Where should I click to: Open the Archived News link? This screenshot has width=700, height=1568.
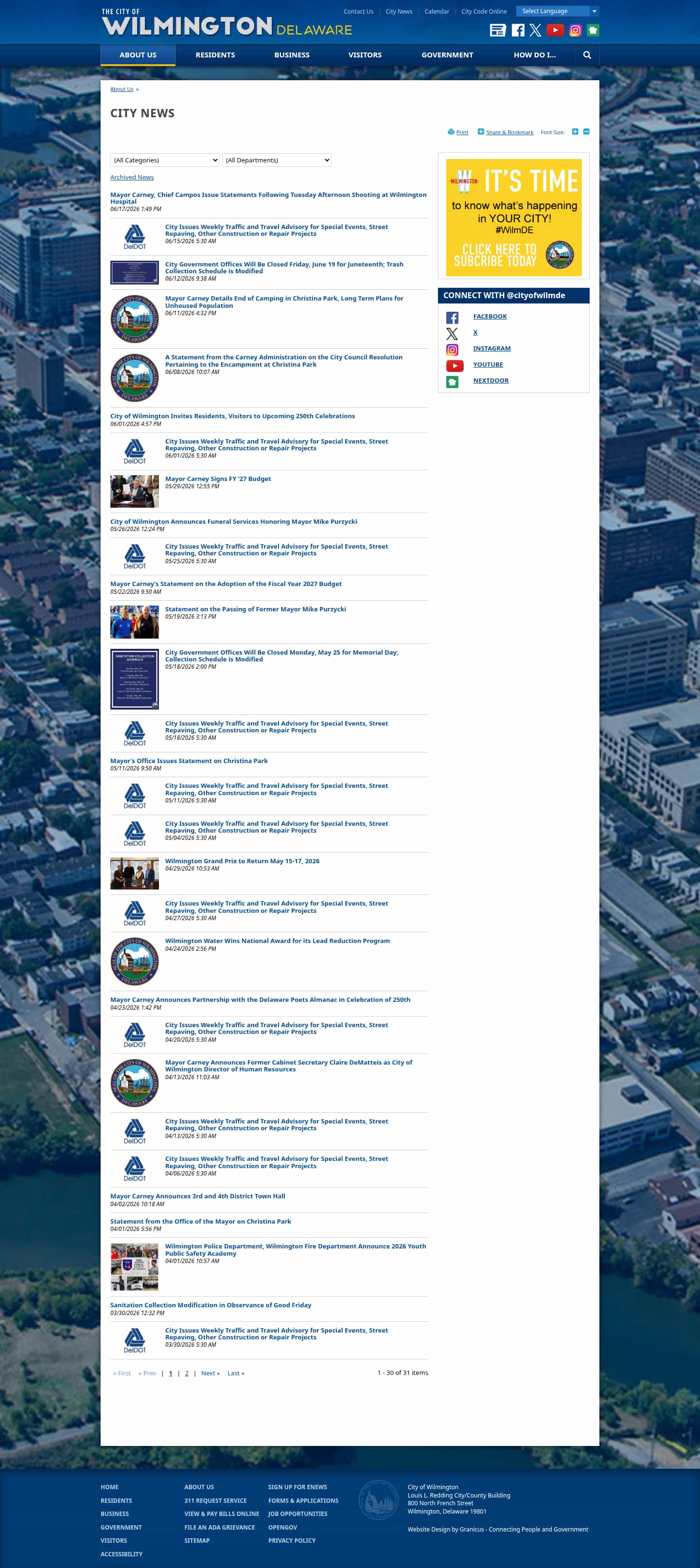click(132, 177)
